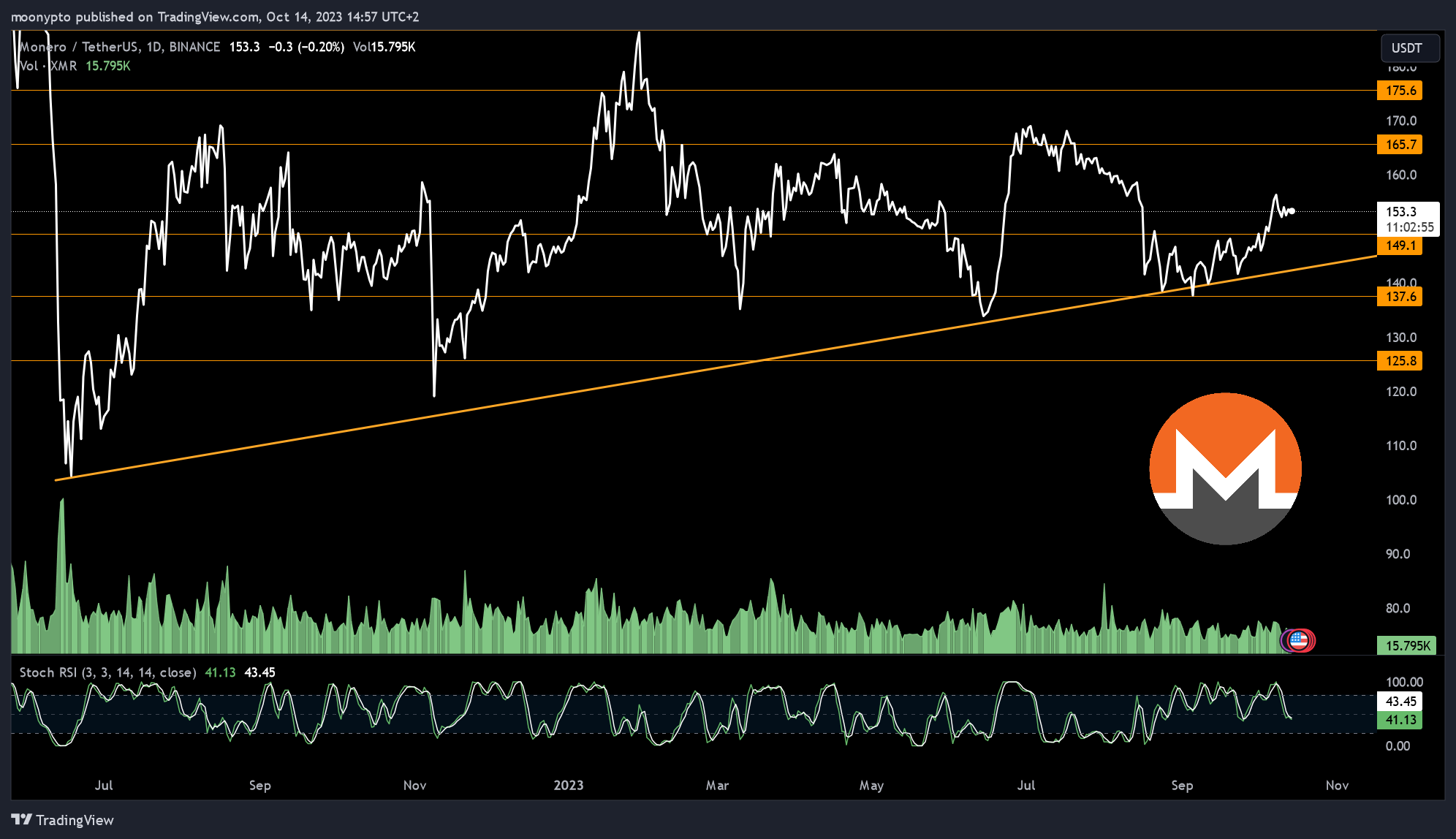The image size is (1456, 839).
Task: Select the 125.8 price level label
Action: point(1400,360)
